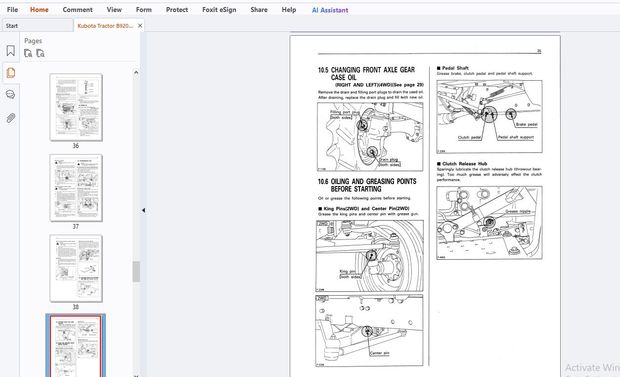Click the 'Center pin' diagram label

click(x=379, y=353)
